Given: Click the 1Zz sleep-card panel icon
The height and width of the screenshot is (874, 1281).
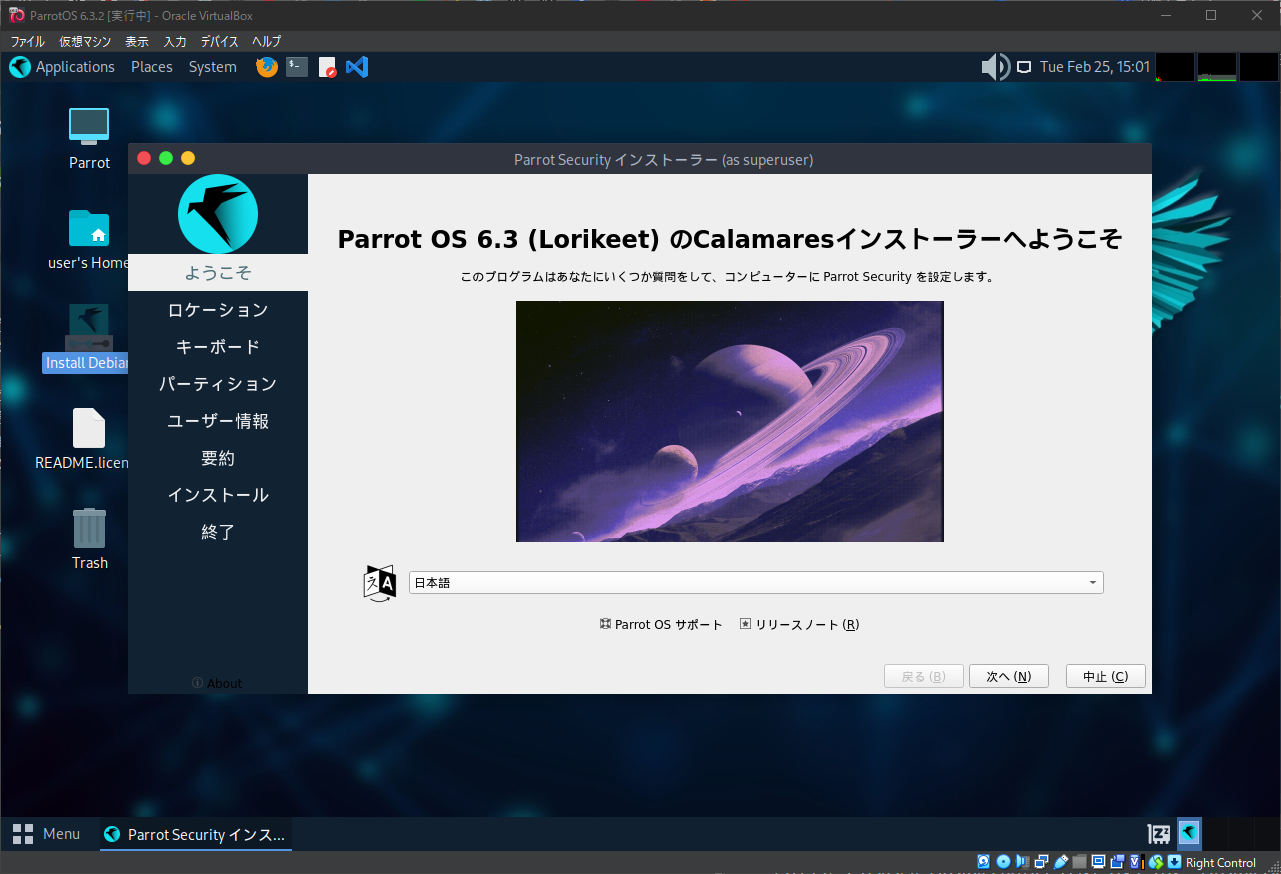Looking at the screenshot, I should click(1159, 833).
